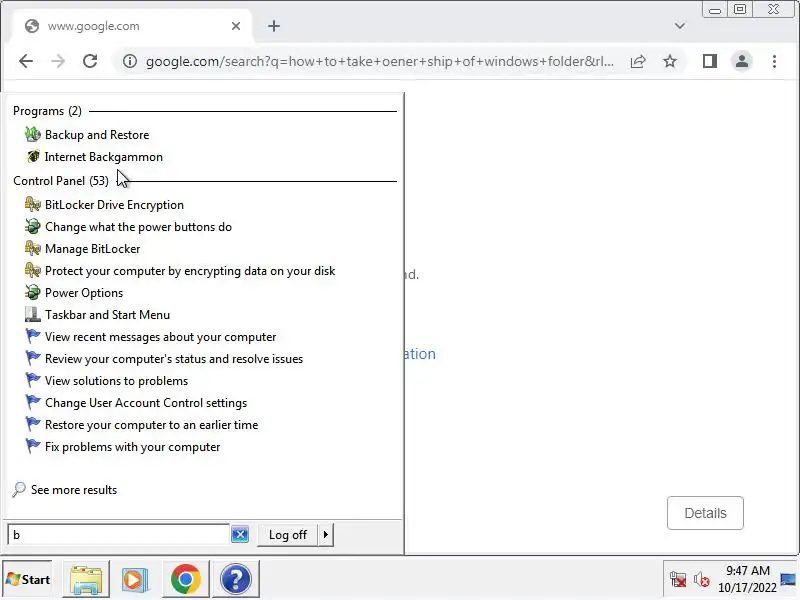Open Fix problems with your computer
Viewport: 800px width, 600px height.
click(132, 446)
